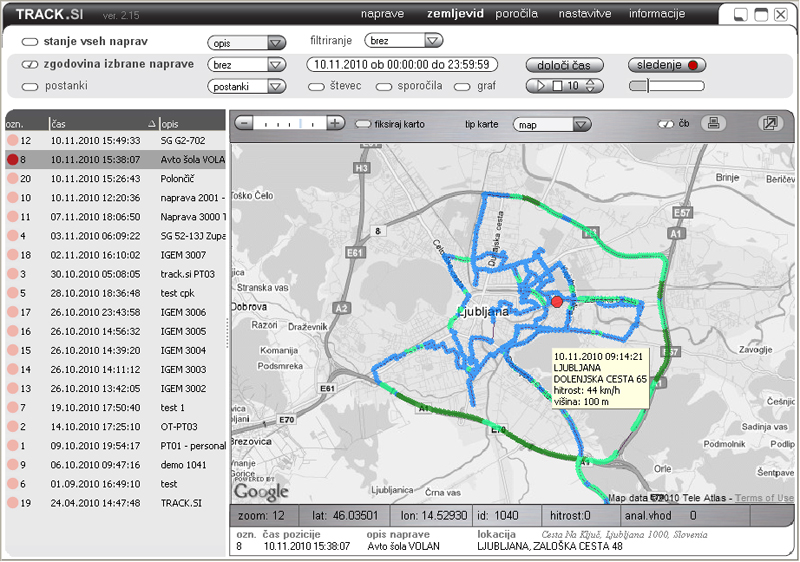The height and width of the screenshot is (562, 800).
Task: Click the Google logo on map
Action: (x=261, y=491)
